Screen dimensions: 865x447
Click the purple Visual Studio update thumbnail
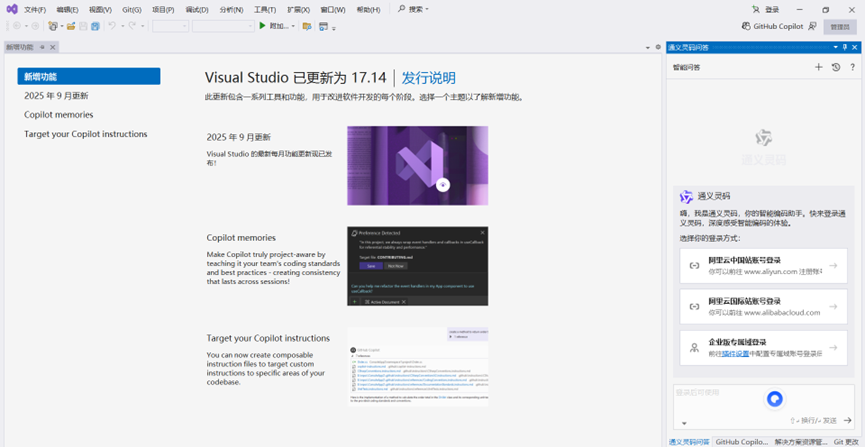click(x=418, y=166)
